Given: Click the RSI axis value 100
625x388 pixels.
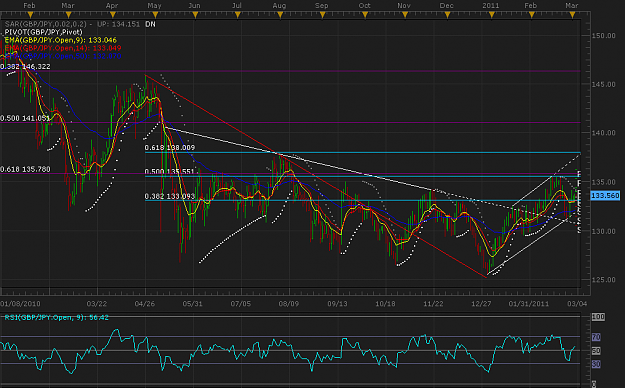Looking at the screenshot, I should [x=598, y=317].
